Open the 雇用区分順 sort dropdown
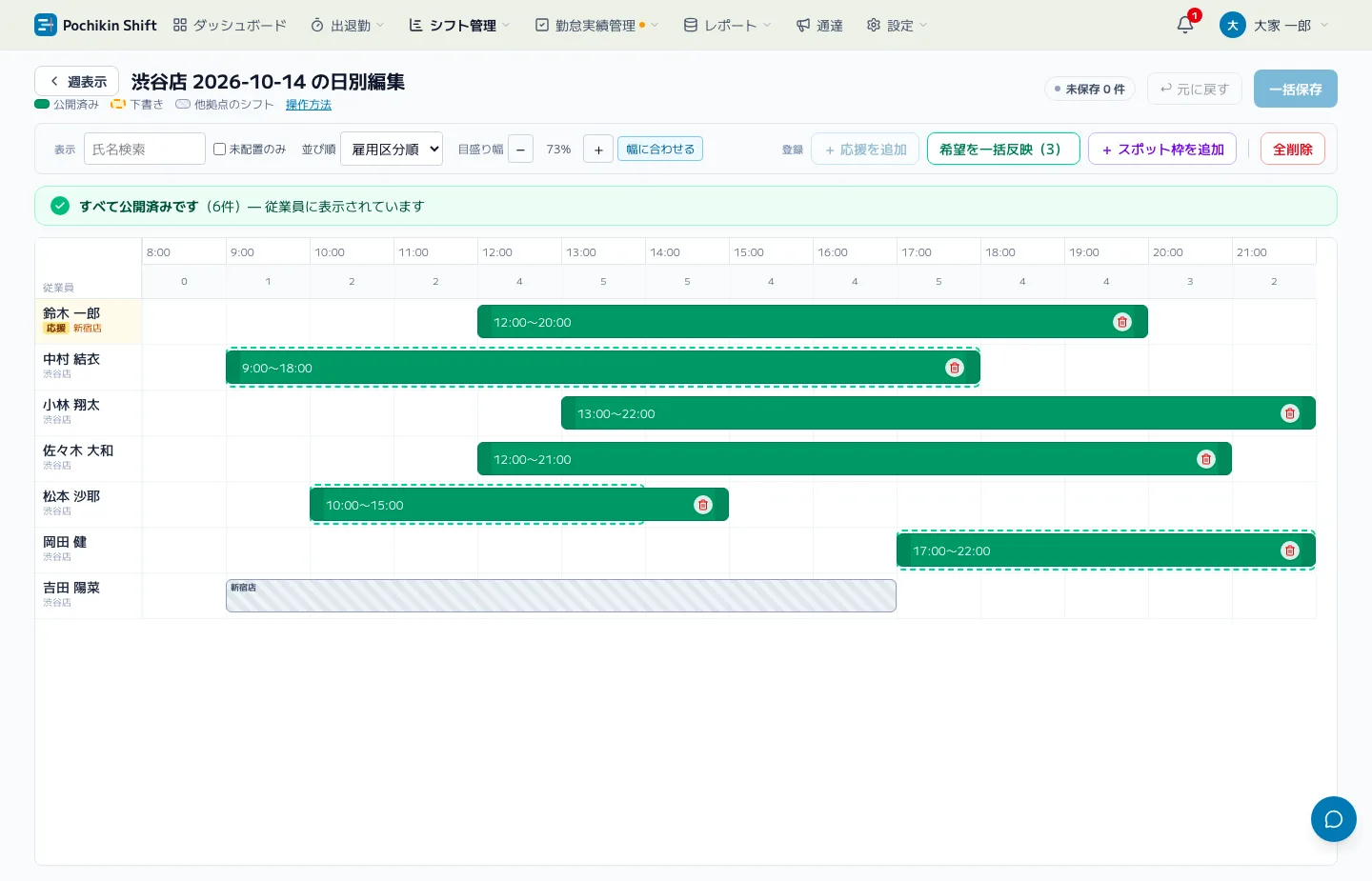Viewport: 1372px width, 881px height. click(x=392, y=149)
